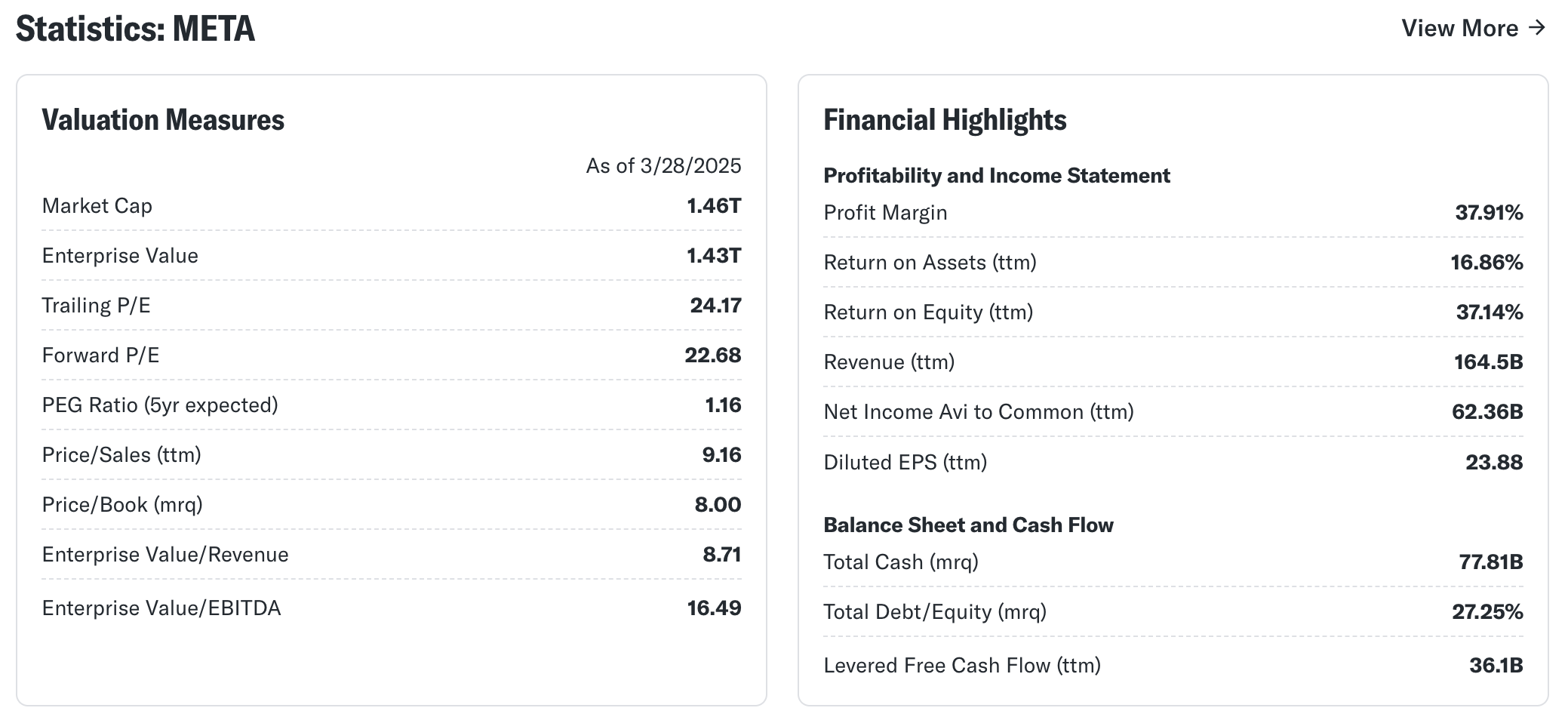
Task: Click the Enterprise Value label
Action: [x=120, y=255]
